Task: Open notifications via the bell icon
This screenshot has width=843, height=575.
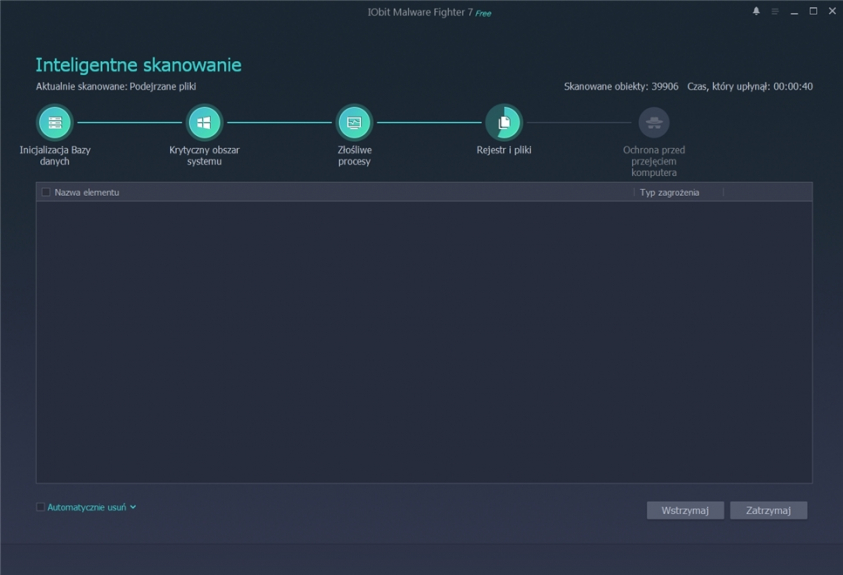Action: coord(756,11)
